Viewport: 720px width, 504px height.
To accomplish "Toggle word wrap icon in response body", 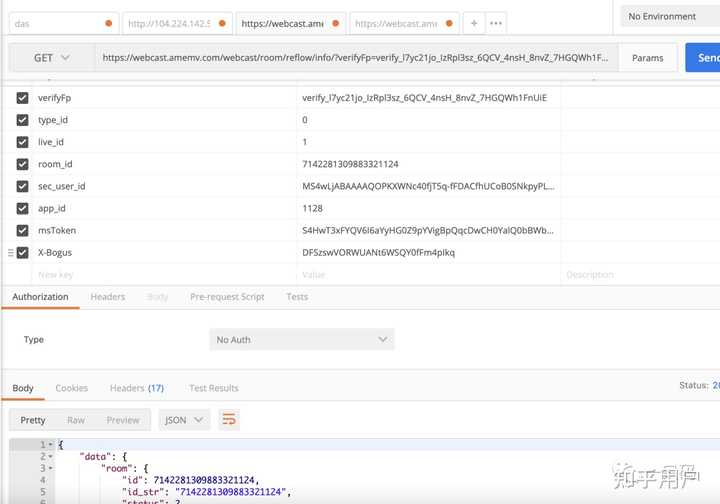I will (x=229, y=419).
